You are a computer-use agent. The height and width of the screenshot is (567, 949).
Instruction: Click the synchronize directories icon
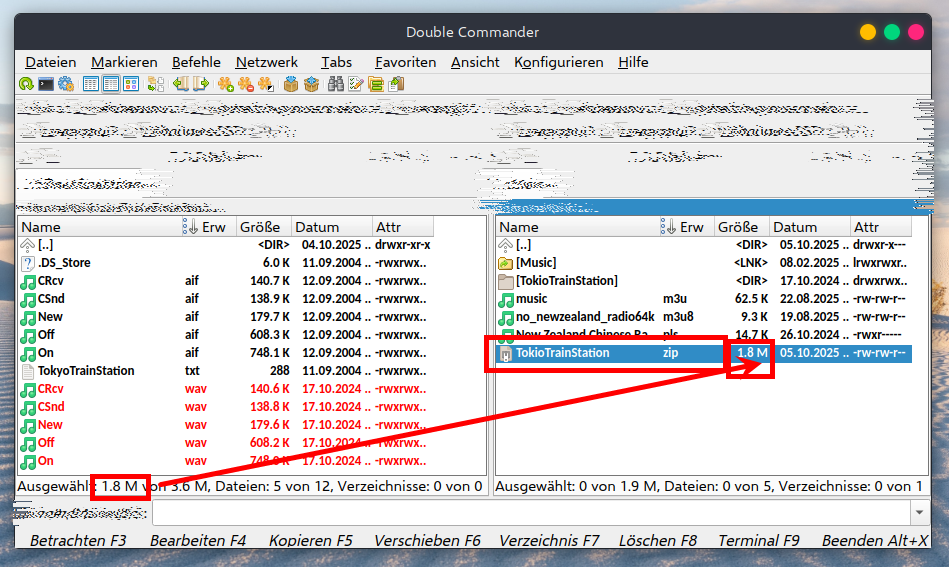pos(376,84)
